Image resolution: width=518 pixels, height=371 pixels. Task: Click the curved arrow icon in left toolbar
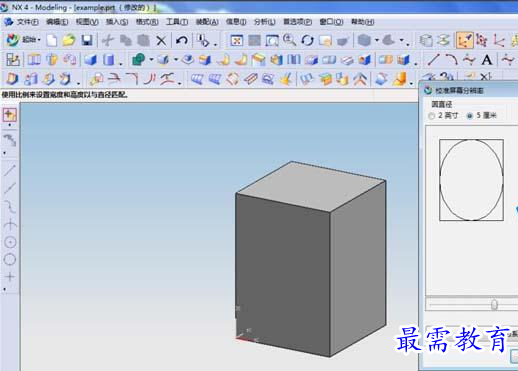10,140
